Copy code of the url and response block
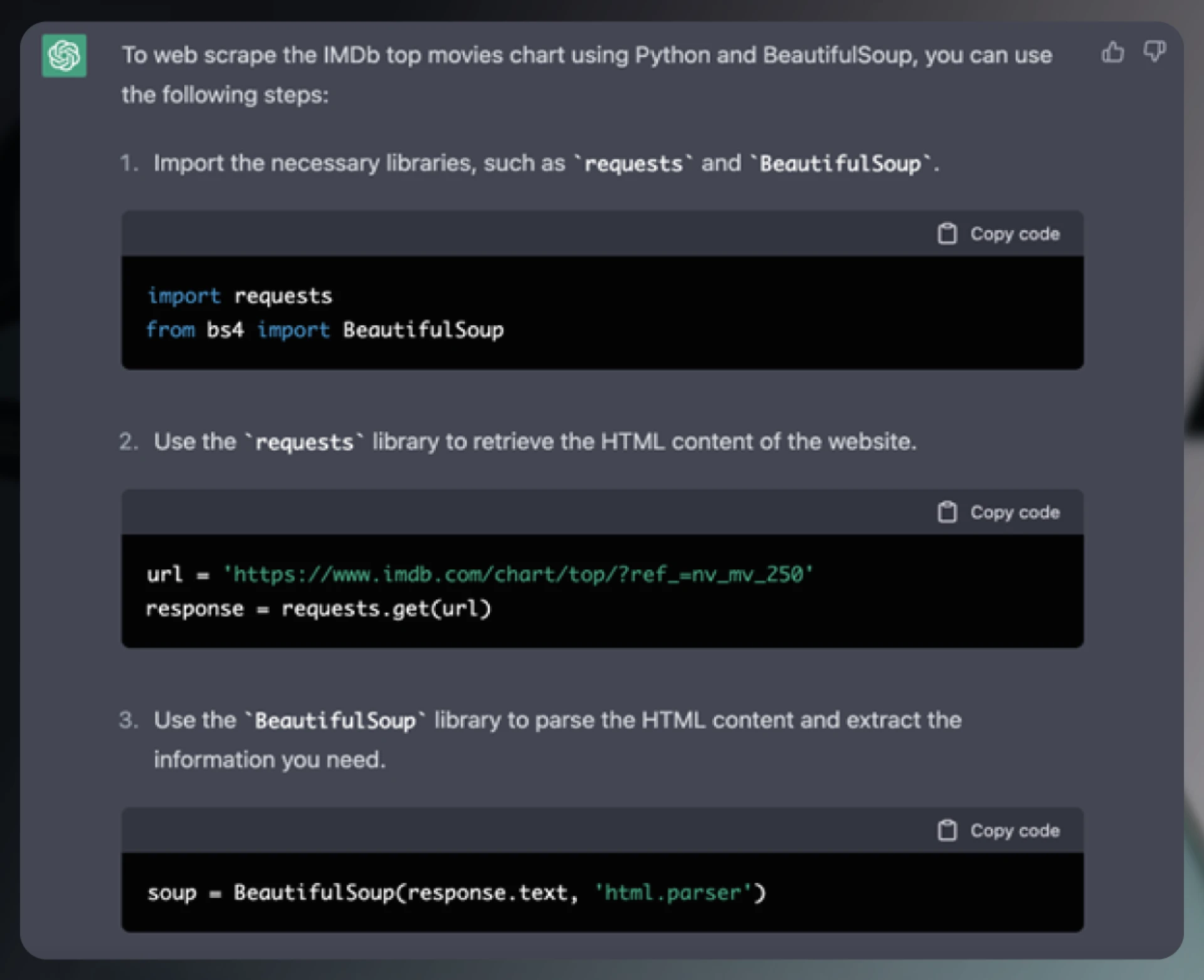This screenshot has width=1204, height=980. tap(998, 512)
